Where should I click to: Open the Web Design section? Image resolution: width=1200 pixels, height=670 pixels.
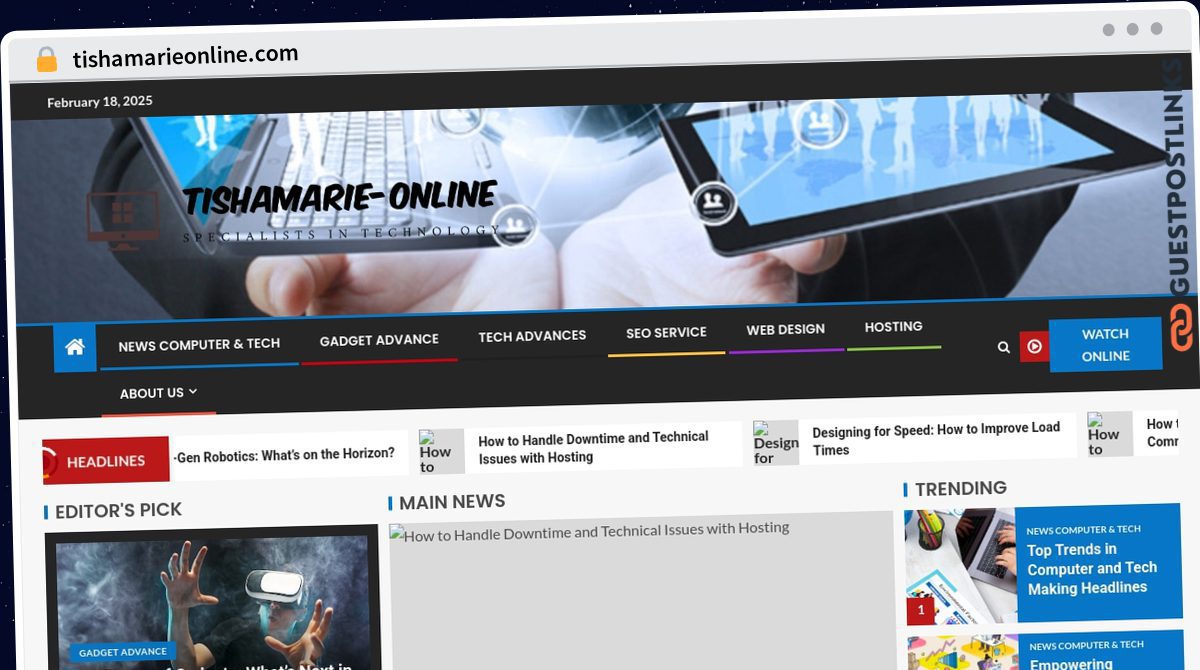click(785, 329)
